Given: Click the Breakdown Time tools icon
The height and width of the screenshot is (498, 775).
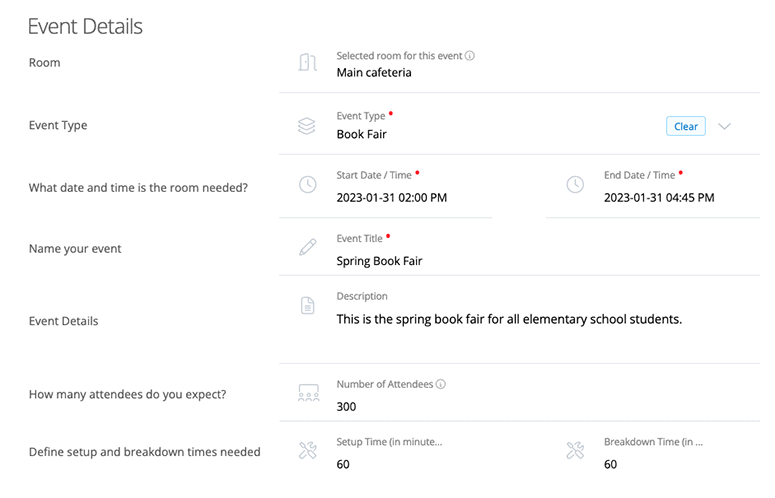Looking at the screenshot, I should (x=575, y=451).
